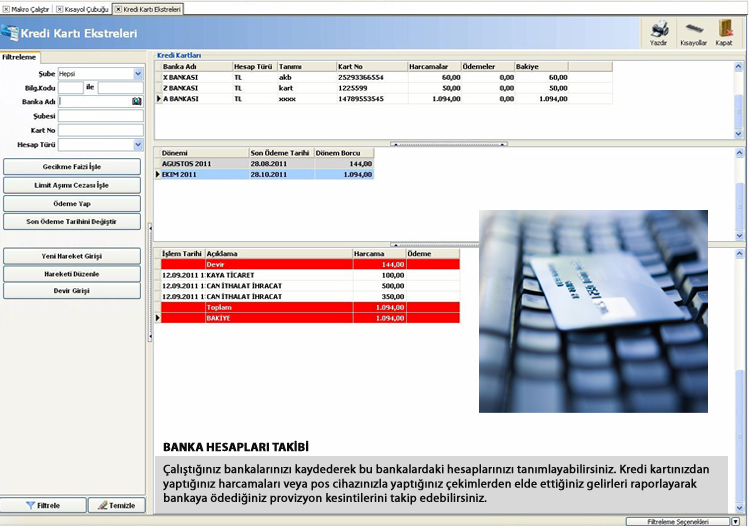Viewport: 750px width, 527px height.
Task: Open the Filtreleme Seçenekleri dropdown arrow
Action: 735,521
